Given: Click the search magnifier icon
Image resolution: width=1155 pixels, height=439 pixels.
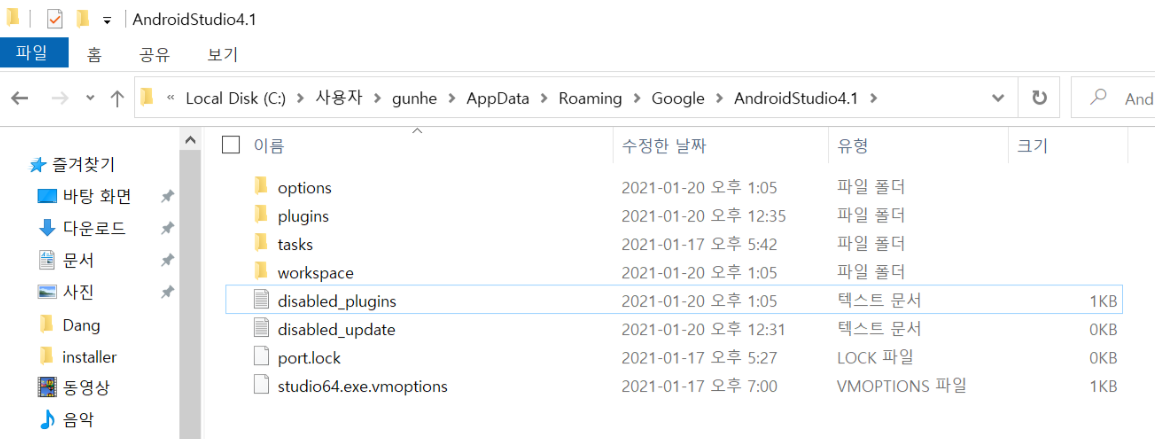Looking at the screenshot, I should (1099, 98).
